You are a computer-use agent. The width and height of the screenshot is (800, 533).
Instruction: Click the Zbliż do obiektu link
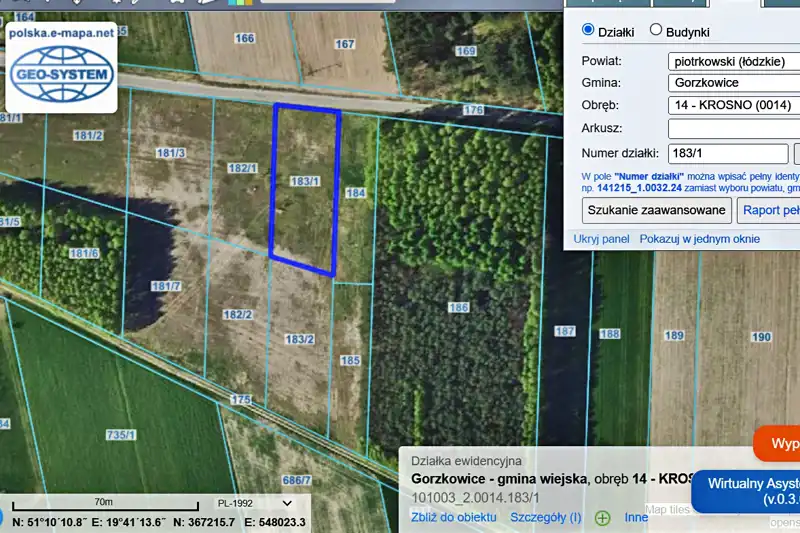point(453,517)
